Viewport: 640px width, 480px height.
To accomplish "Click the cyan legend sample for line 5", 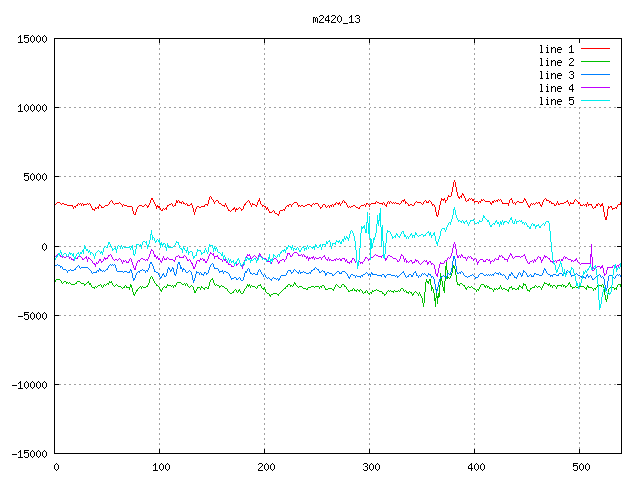I will [x=596, y=101].
